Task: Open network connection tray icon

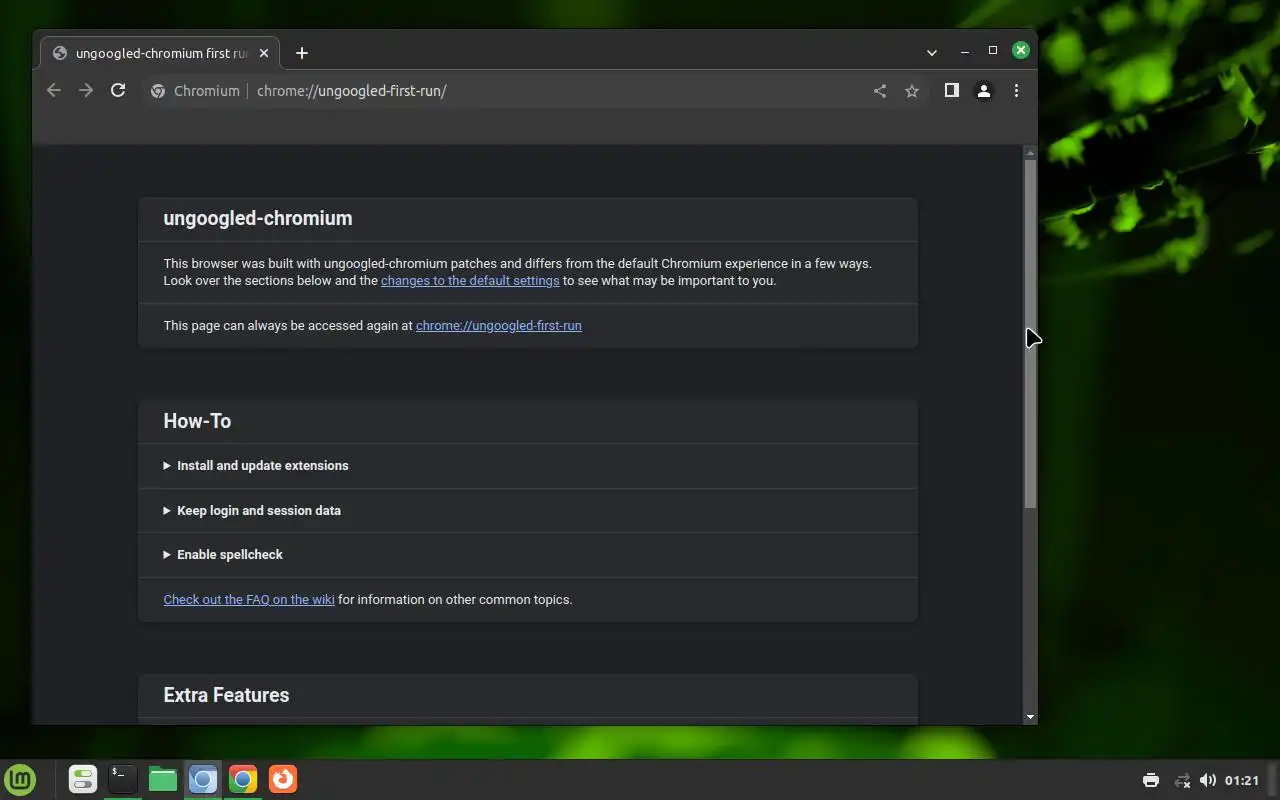Action: [1182, 780]
